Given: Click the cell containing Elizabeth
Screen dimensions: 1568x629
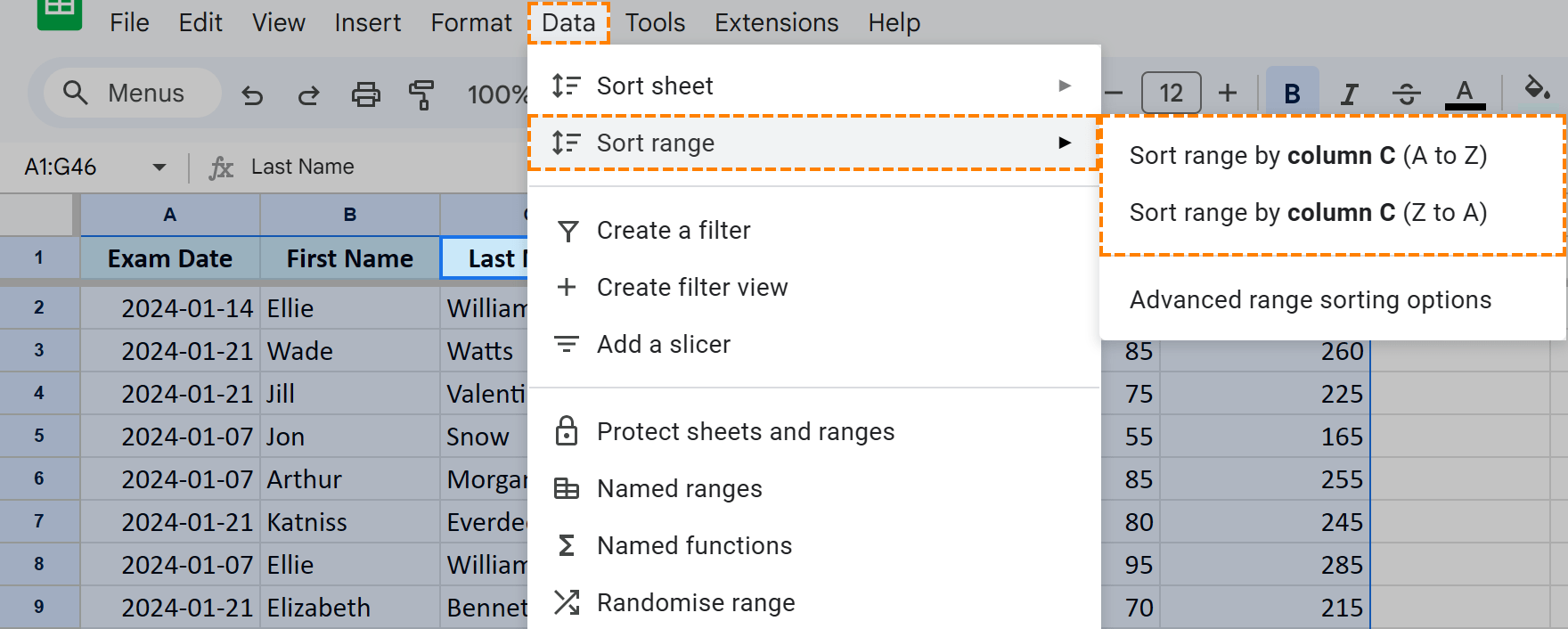Looking at the screenshot, I should 350,608.
